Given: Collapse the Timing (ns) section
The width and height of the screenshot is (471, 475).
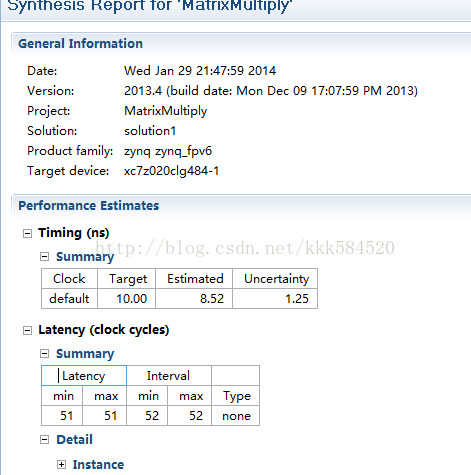Looking at the screenshot, I should click(27, 233).
